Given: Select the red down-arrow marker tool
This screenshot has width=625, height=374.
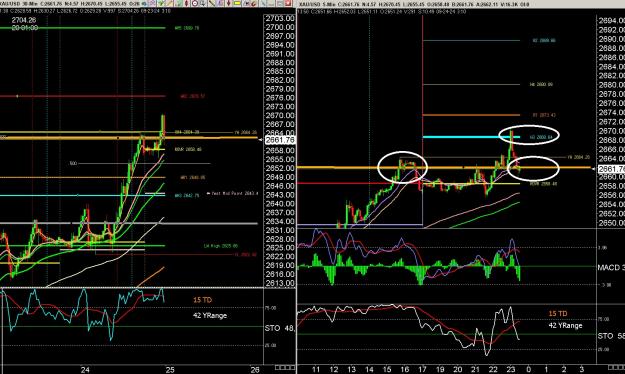Looking at the screenshot, I should [x=228, y=3].
